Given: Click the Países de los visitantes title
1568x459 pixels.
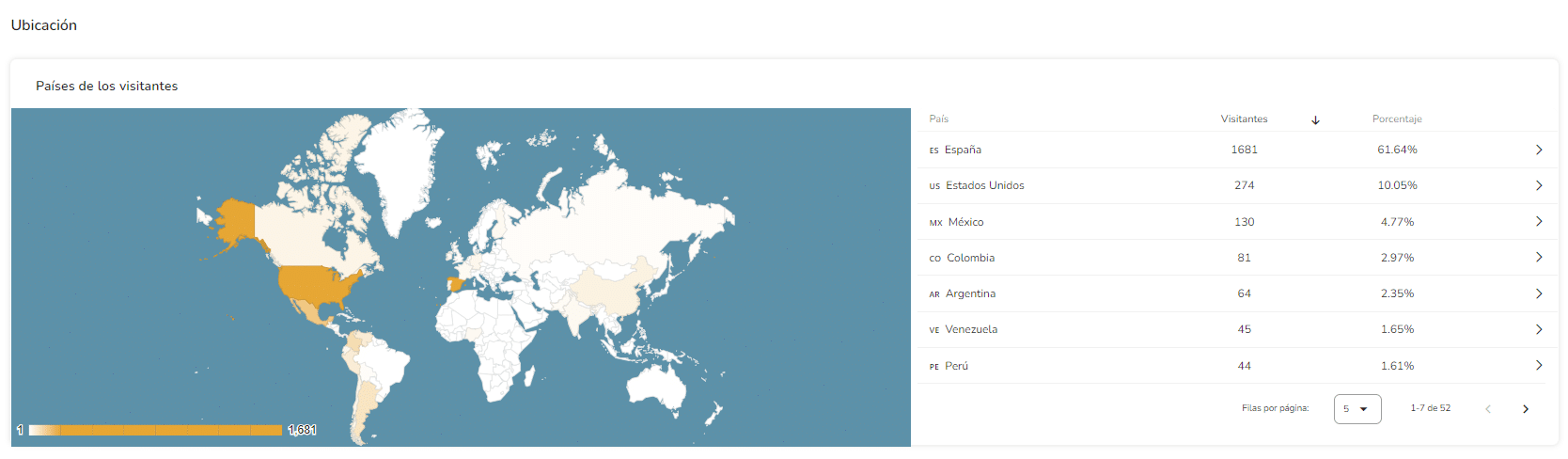Looking at the screenshot, I should coord(106,86).
